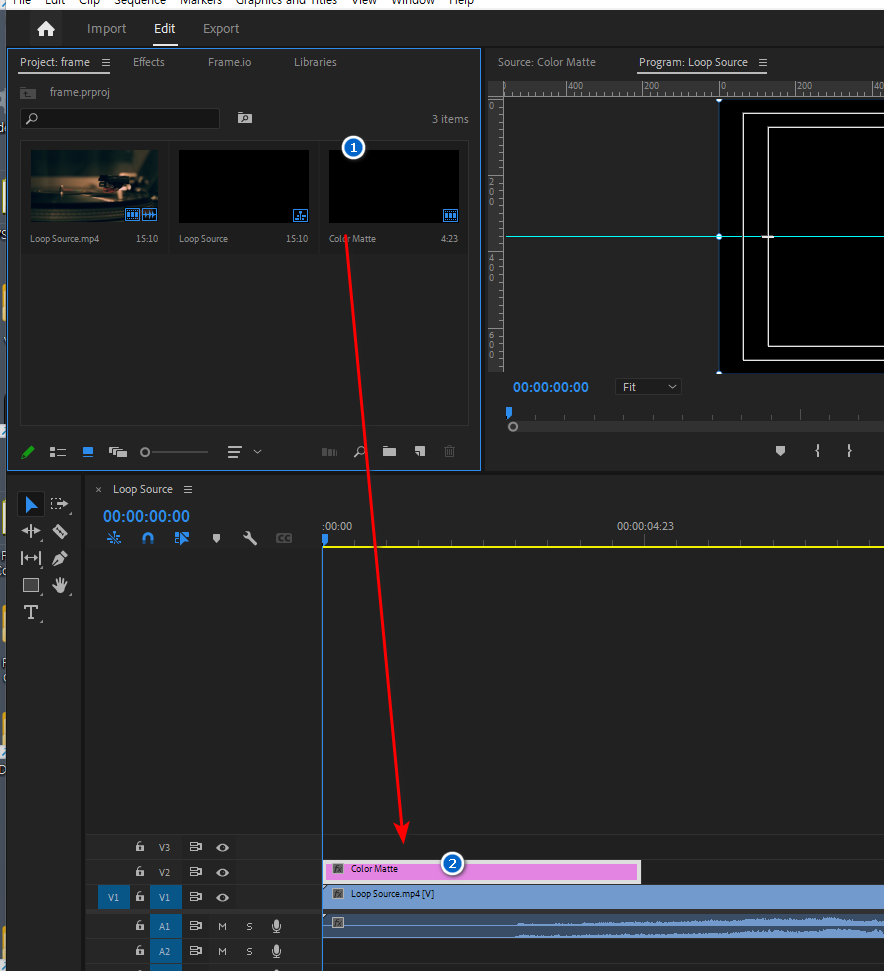Switch to the Effects tab
This screenshot has width=884, height=971.
pyautogui.click(x=149, y=62)
